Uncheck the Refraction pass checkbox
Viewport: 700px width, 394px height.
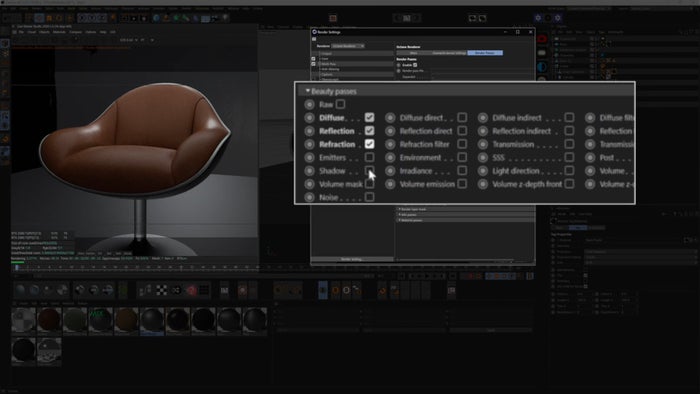pyautogui.click(x=369, y=144)
